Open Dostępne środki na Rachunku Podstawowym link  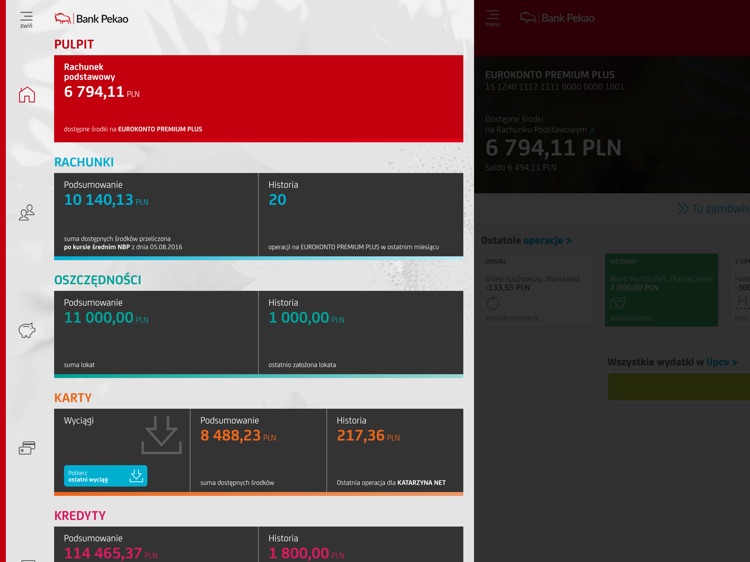point(540,124)
